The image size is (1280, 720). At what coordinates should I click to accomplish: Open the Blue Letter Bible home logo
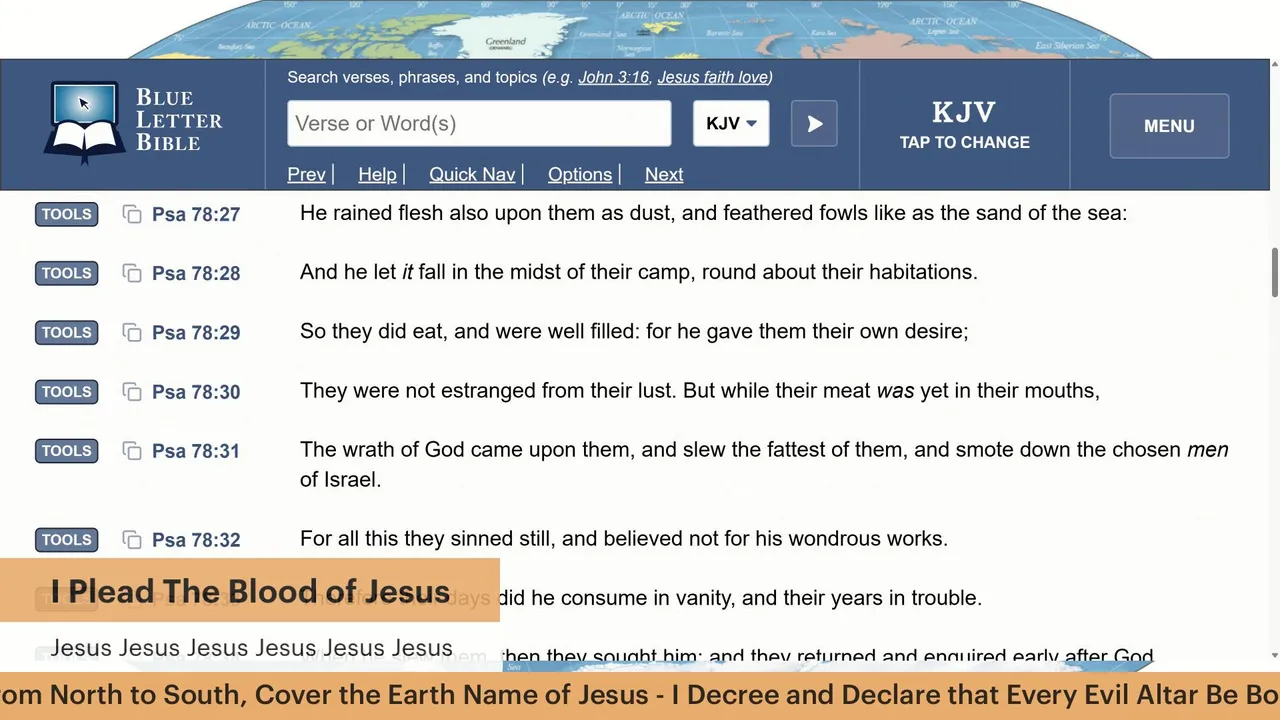133,124
